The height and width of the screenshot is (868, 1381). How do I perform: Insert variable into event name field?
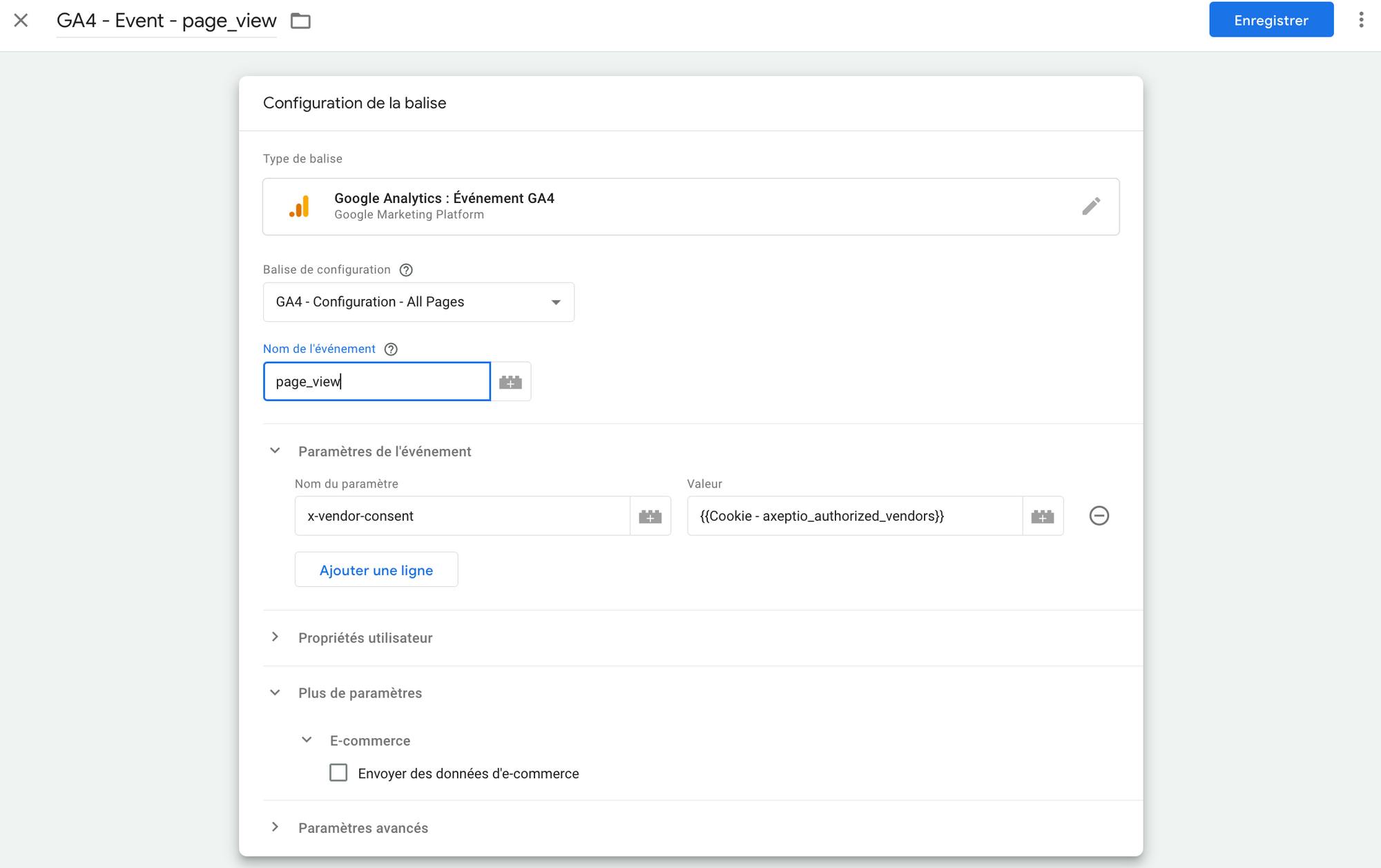pyautogui.click(x=510, y=382)
